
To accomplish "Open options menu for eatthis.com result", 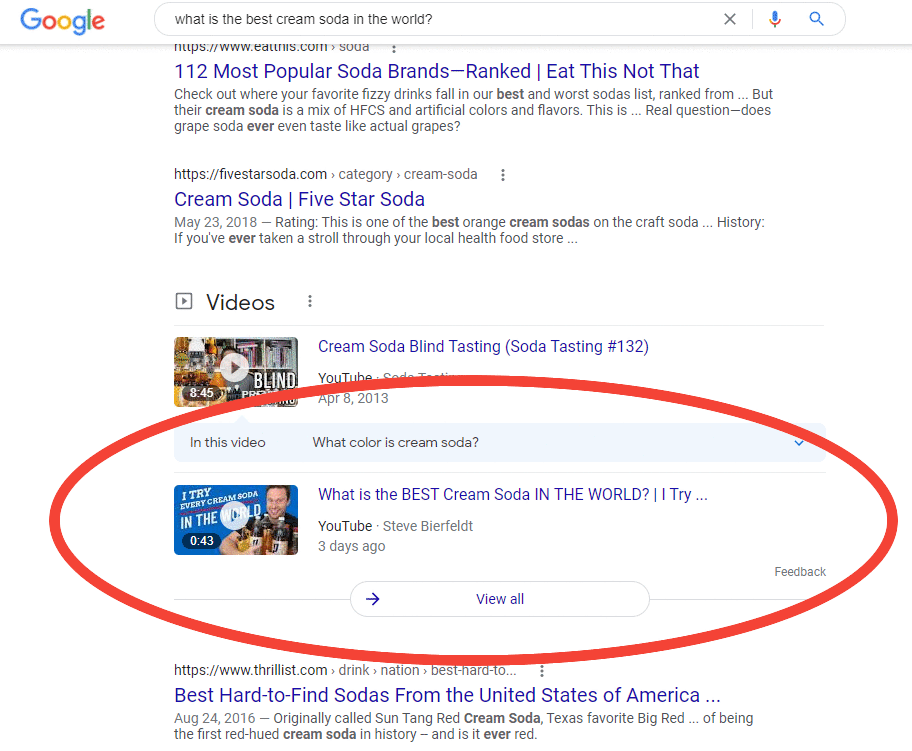I will [x=394, y=48].
